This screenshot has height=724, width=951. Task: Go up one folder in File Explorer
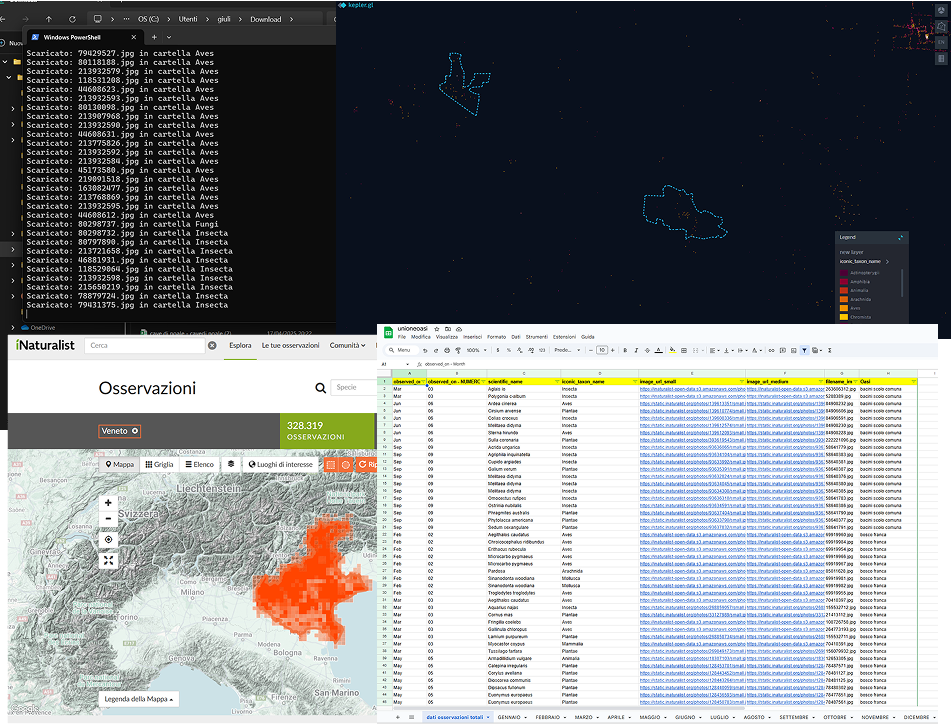pyautogui.click(x=49, y=19)
